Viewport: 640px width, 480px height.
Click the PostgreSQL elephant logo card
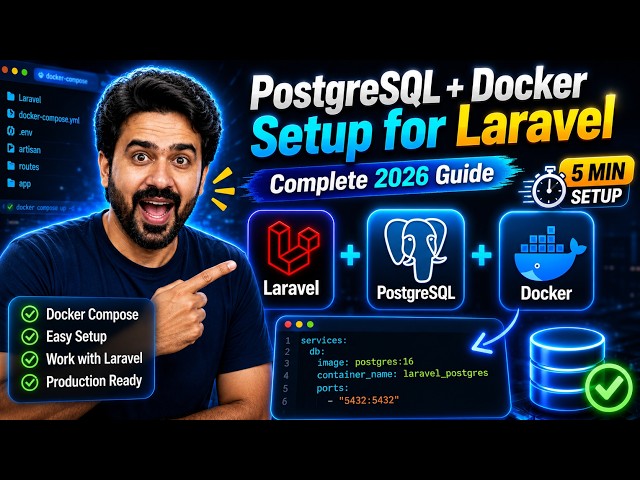pyautogui.click(x=416, y=260)
